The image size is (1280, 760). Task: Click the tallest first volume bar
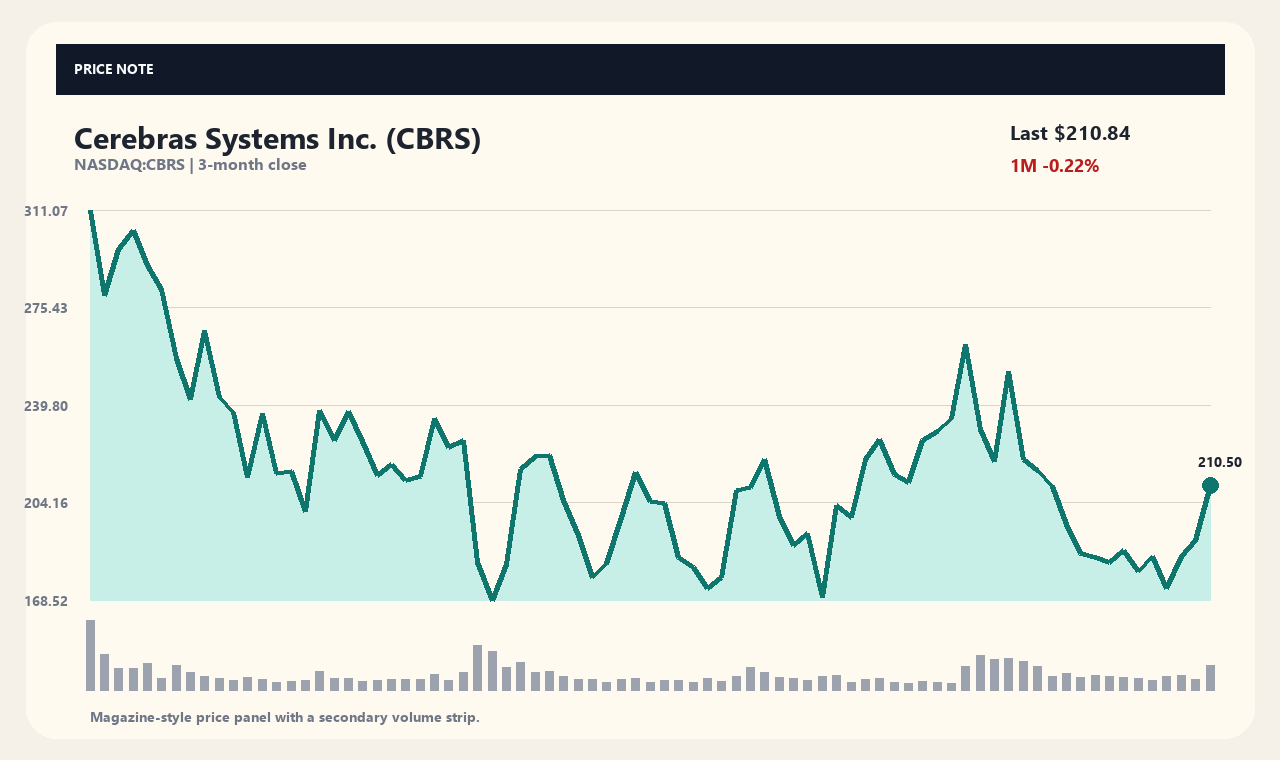90,656
